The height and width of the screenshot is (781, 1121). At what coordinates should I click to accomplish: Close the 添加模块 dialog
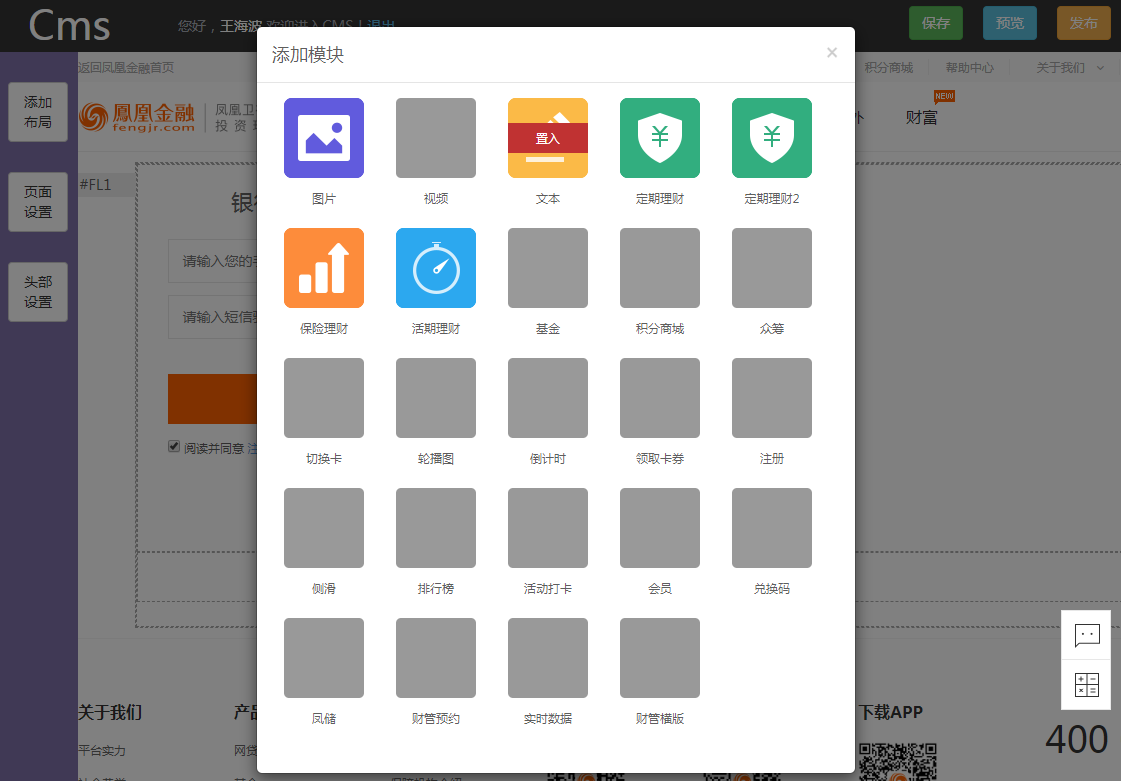coord(832,53)
